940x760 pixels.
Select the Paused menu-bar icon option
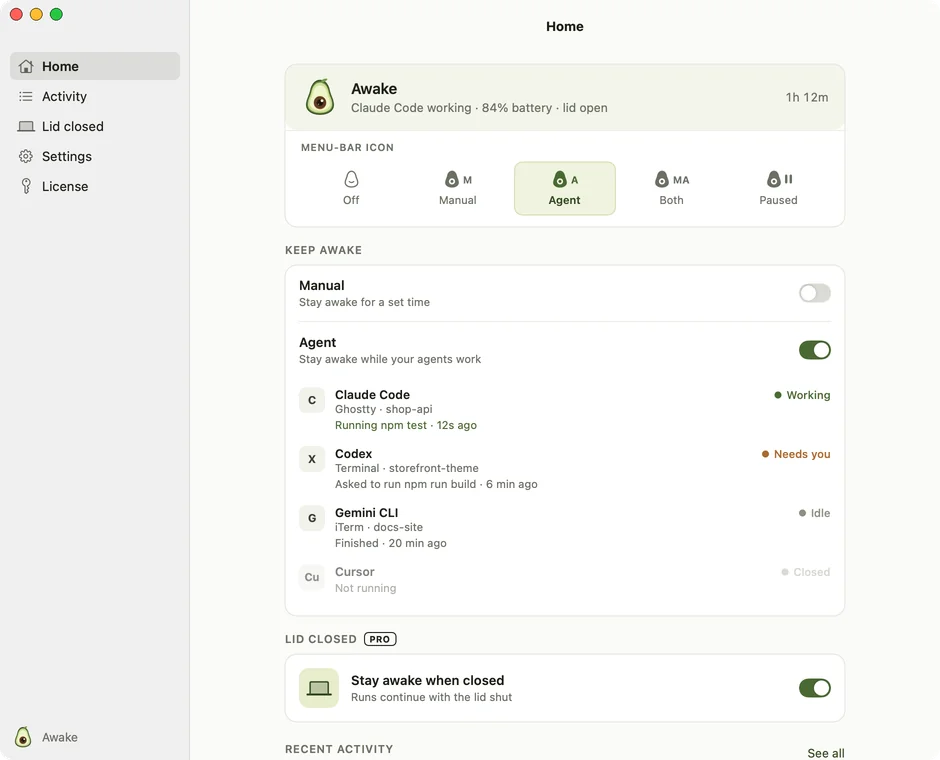[x=778, y=188]
